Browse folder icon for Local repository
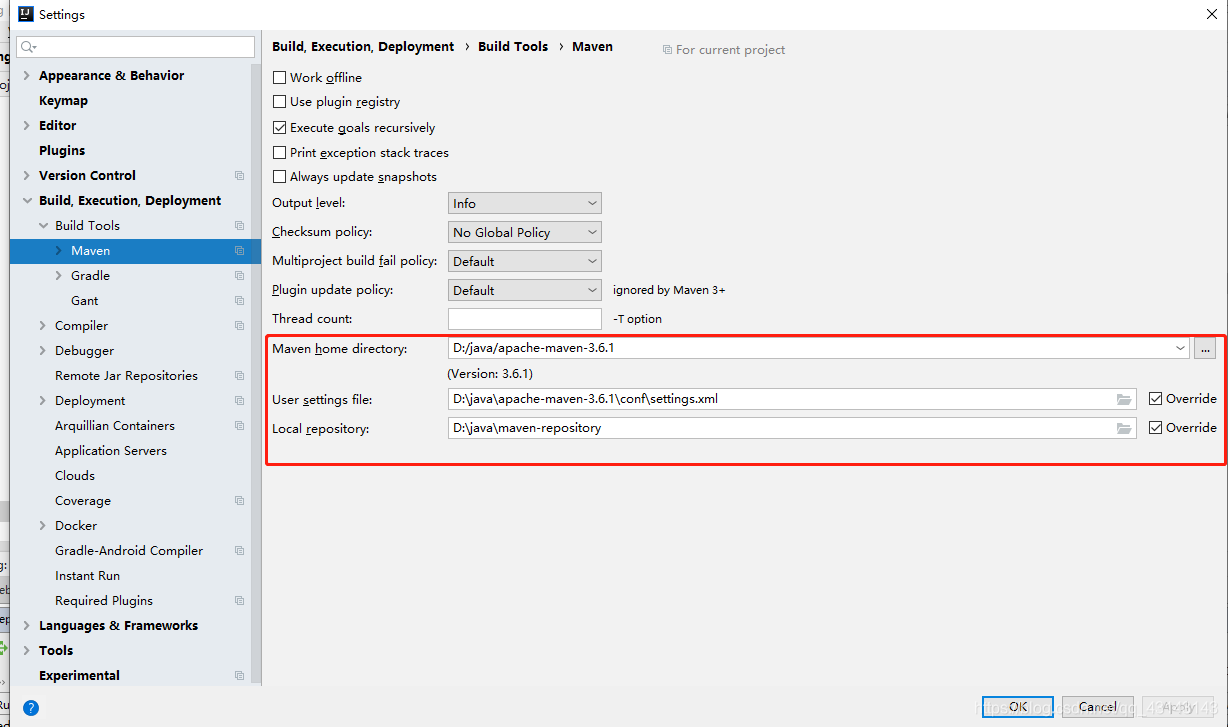Viewport: 1228px width, 727px height. (1125, 428)
